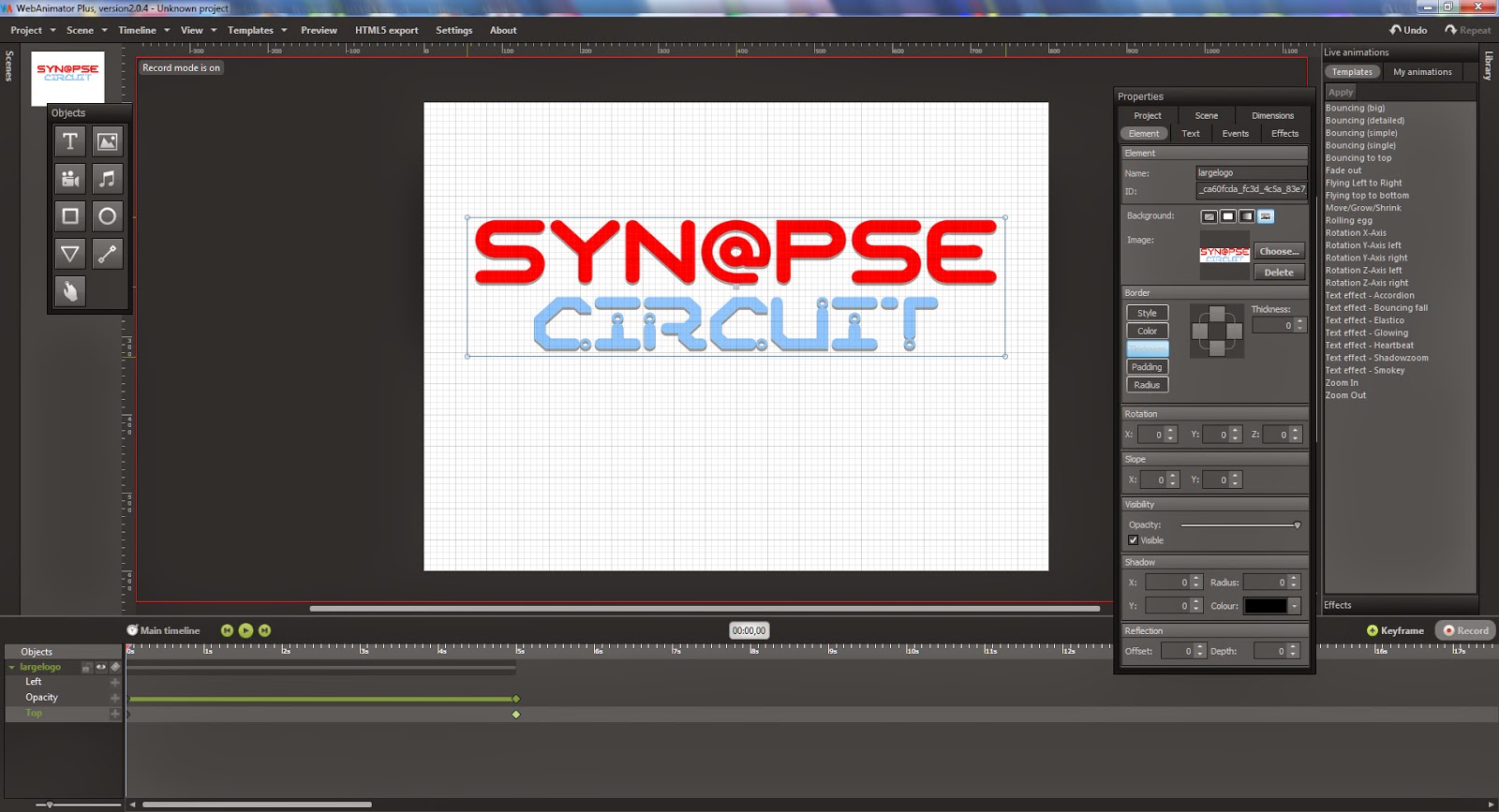
Task: Toggle the Visible checkbox
Action: (1133, 540)
